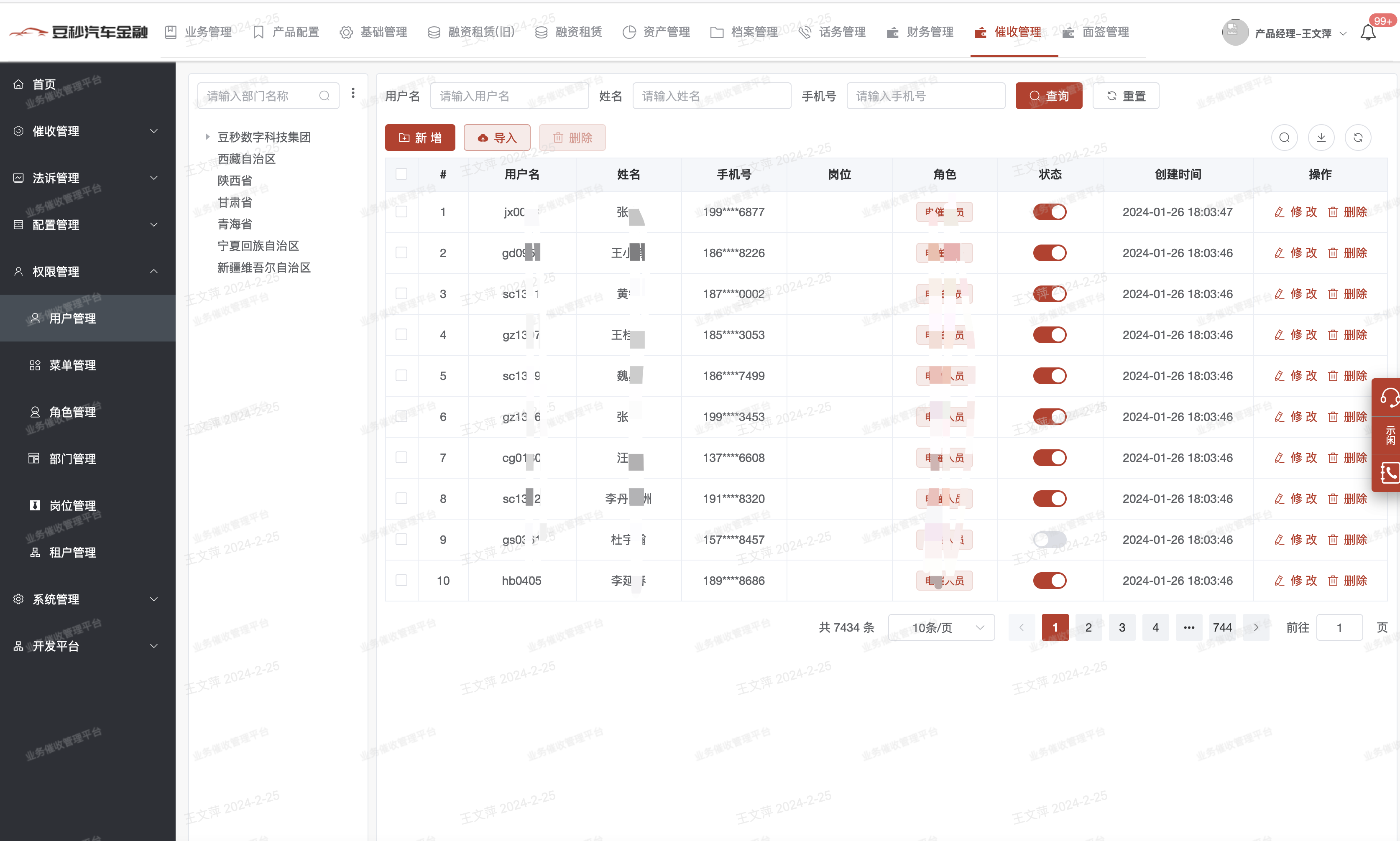
Task: Click the refresh icon above the table
Action: point(1357,138)
